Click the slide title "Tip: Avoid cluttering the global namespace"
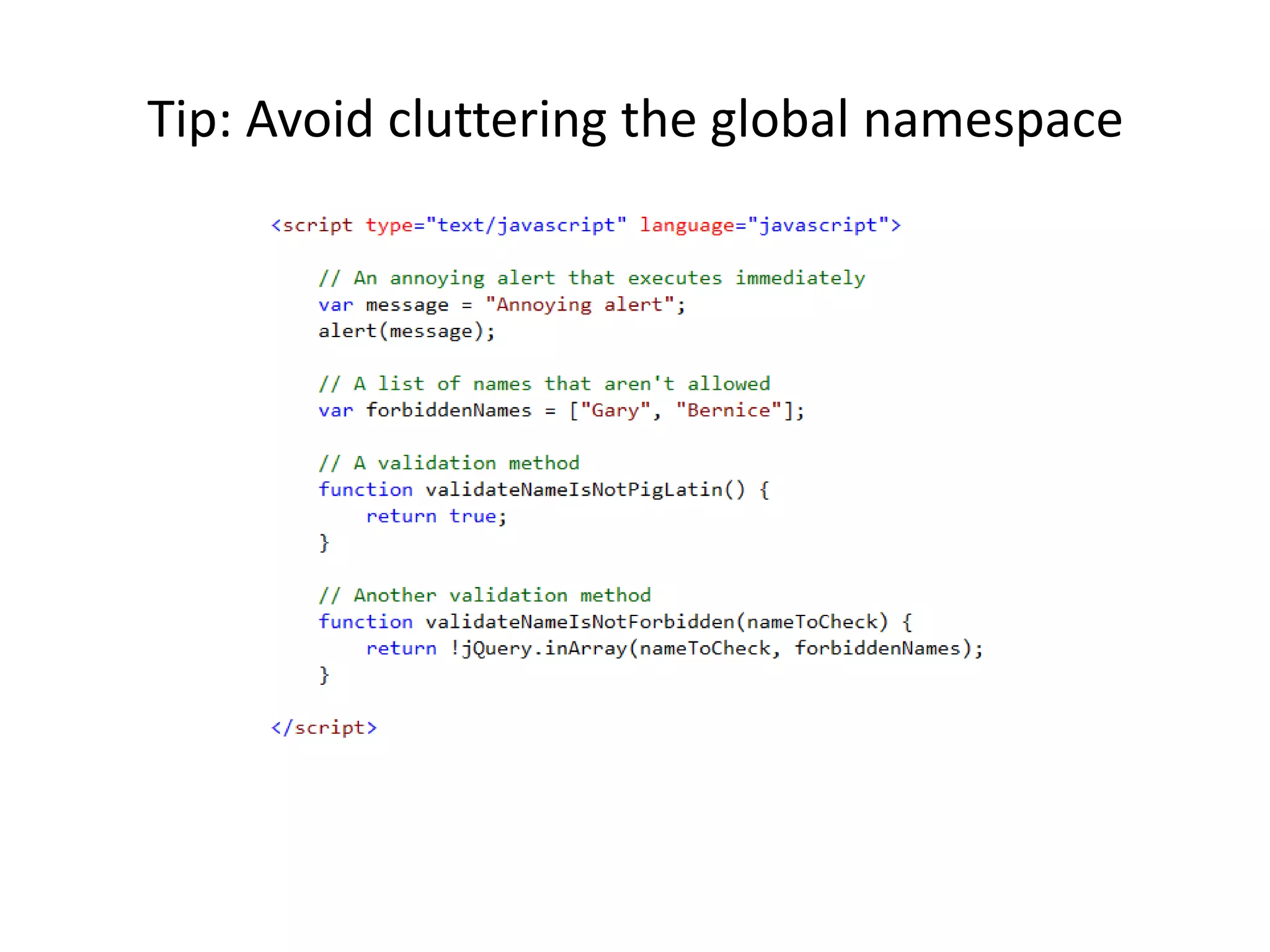1270x952 pixels. (634, 119)
